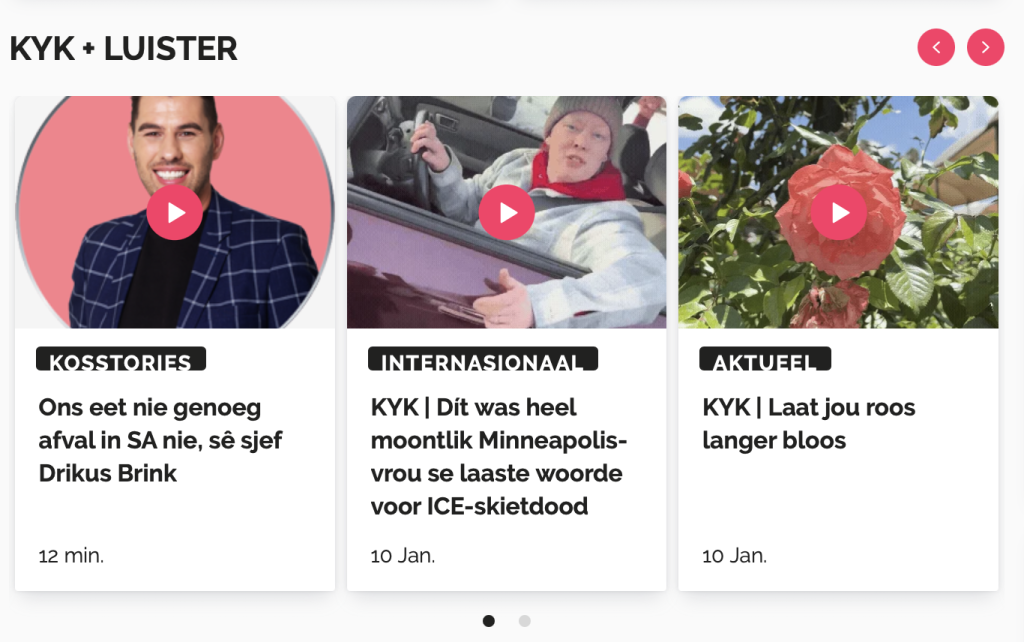The width and height of the screenshot is (1024, 642).
Task: Open article 'Ons eet nie genoeg afval'
Action: pyautogui.click(x=161, y=440)
